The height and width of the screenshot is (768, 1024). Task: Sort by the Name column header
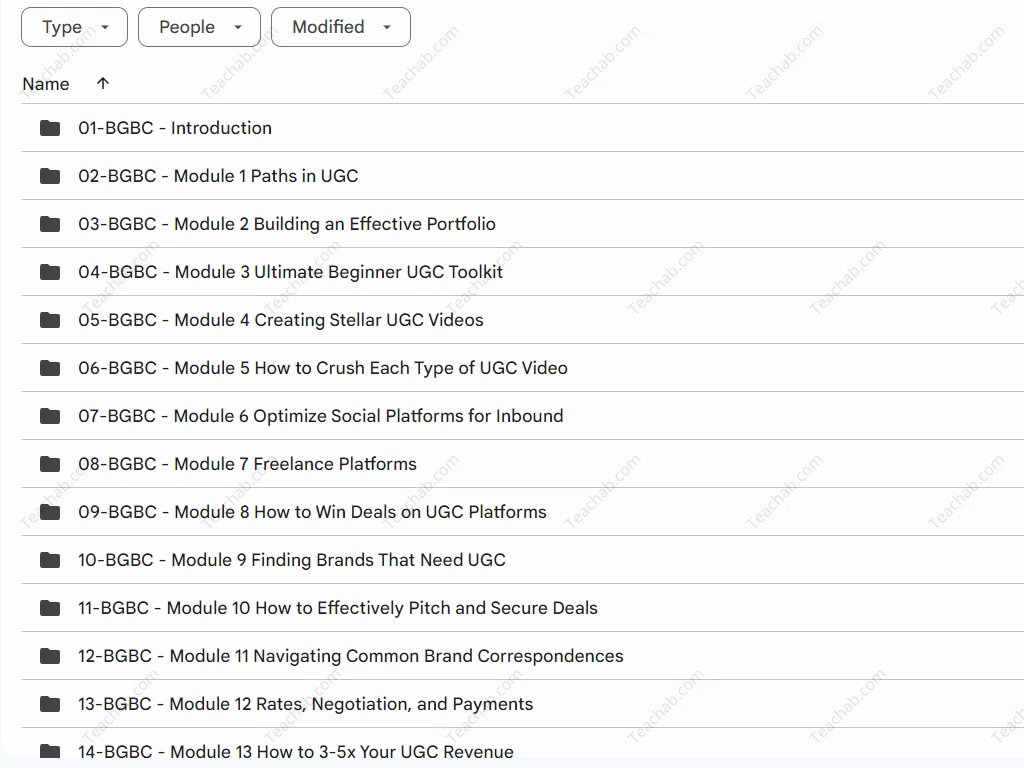coord(46,84)
